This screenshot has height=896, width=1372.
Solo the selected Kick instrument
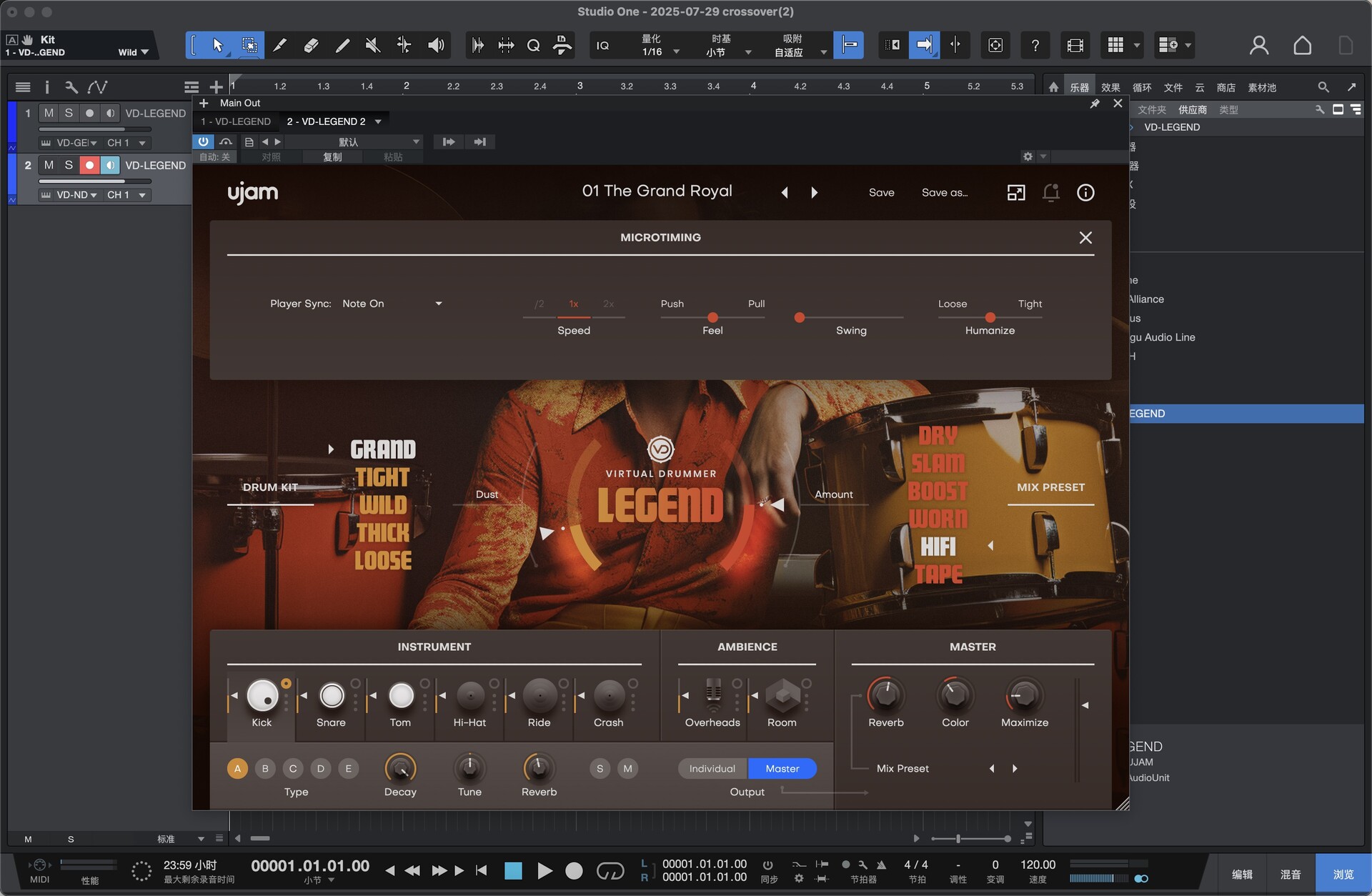point(600,769)
